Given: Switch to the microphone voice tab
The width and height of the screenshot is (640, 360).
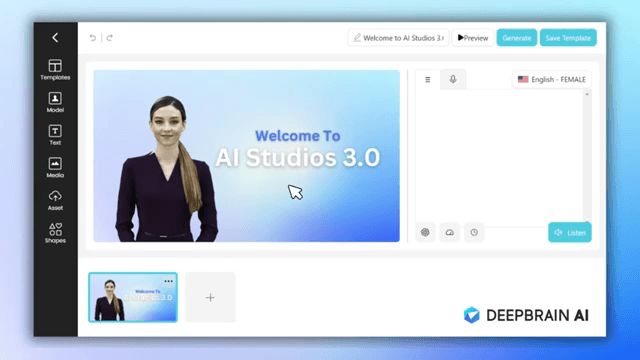Looking at the screenshot, I should point(453,79).
